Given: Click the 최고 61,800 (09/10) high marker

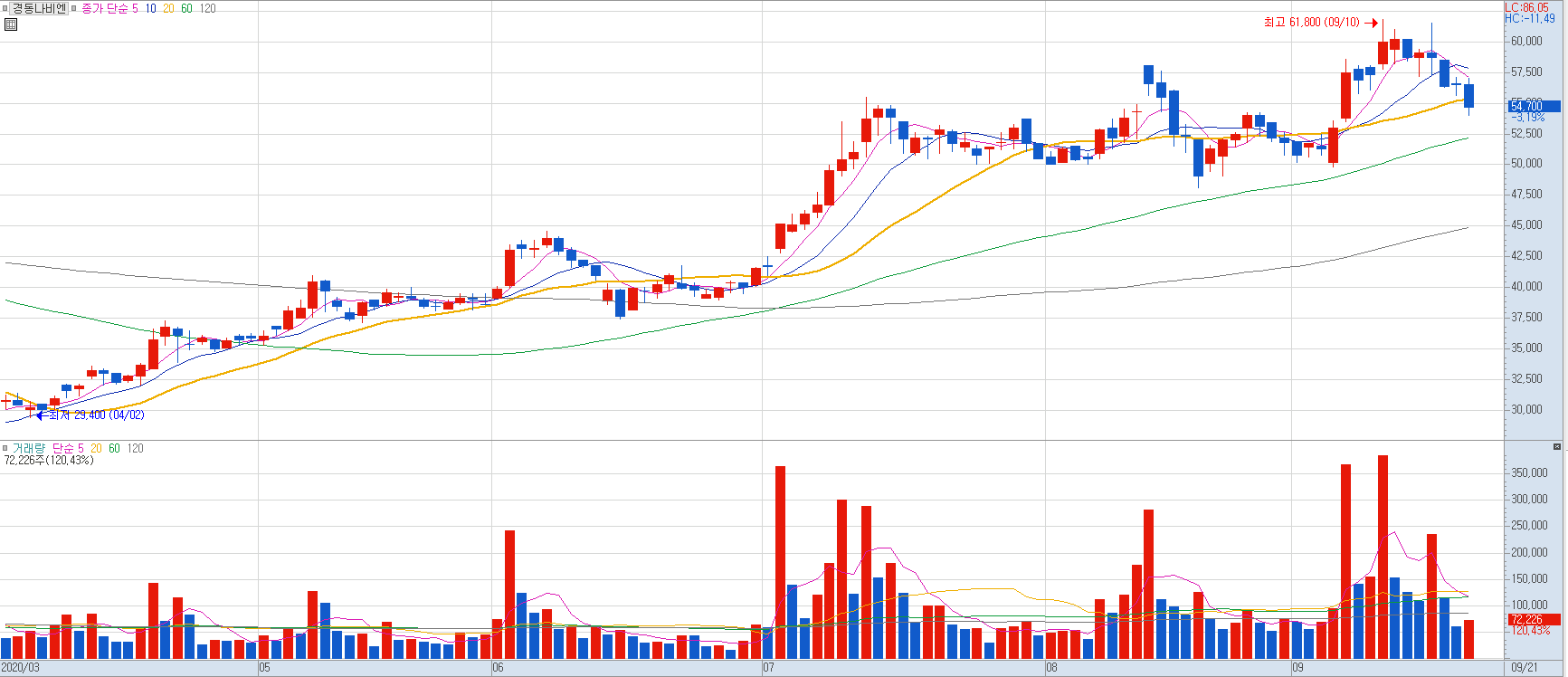Looking at the screenshot, I should (x=1320, y=23).
